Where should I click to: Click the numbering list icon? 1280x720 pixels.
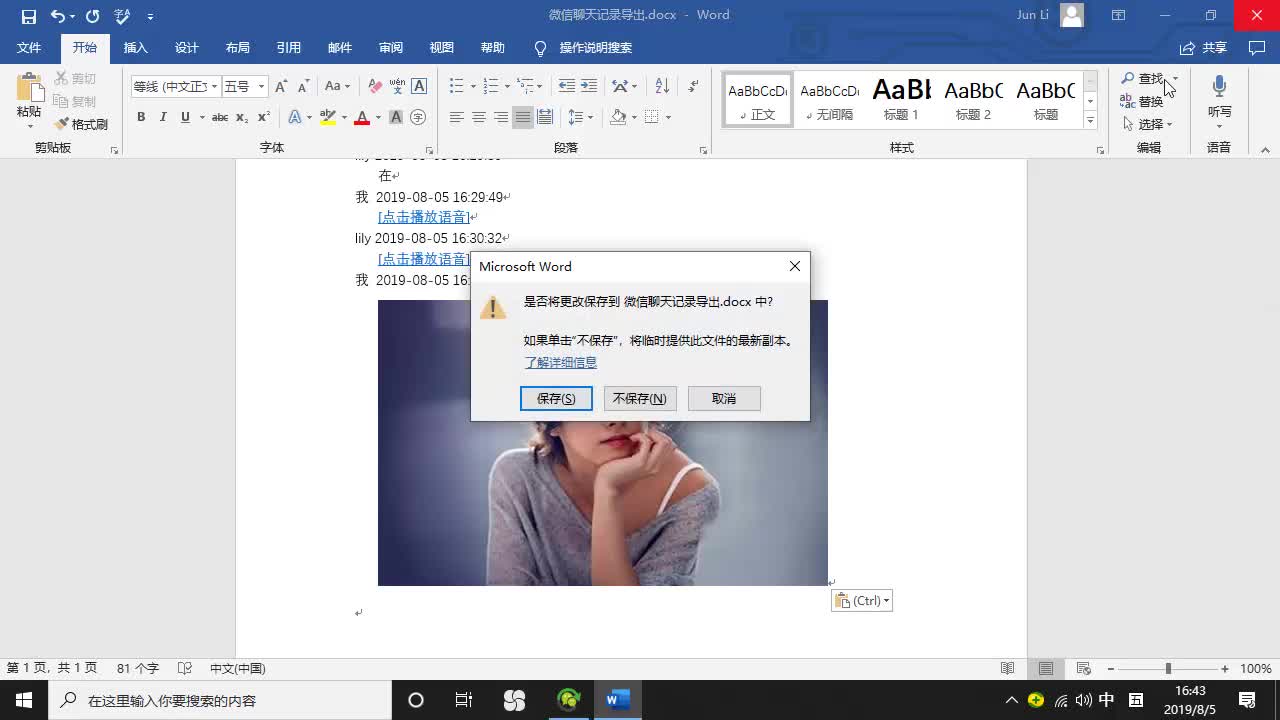(x=490, y=86)
